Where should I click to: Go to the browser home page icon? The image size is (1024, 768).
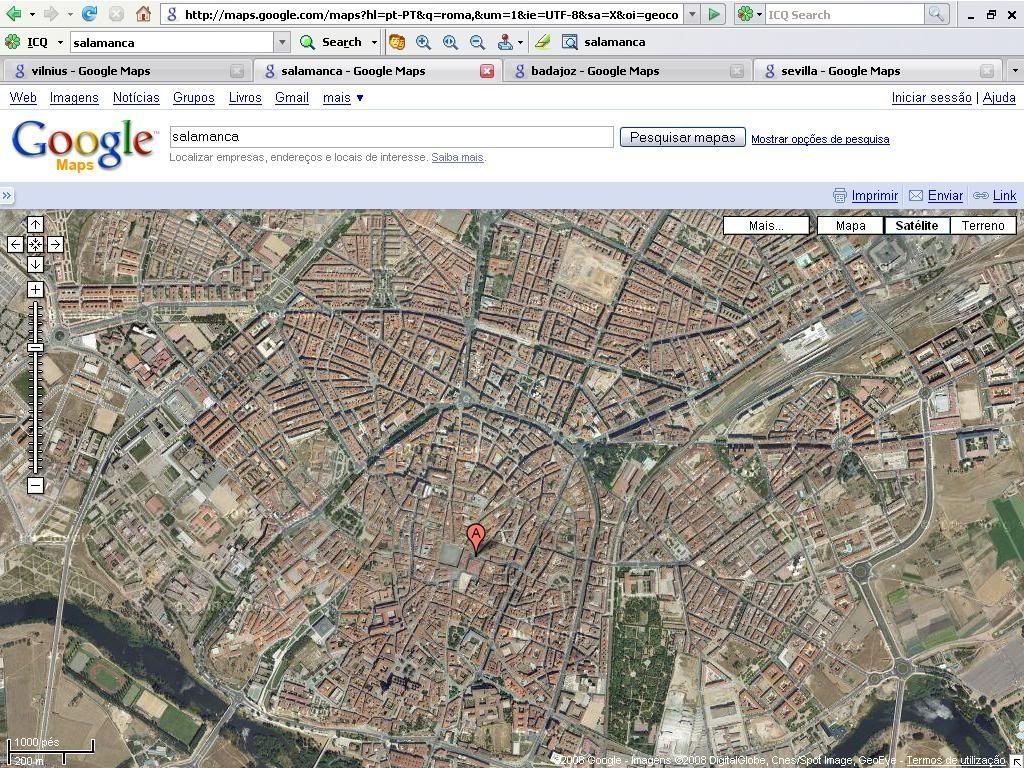click(143, 14)
